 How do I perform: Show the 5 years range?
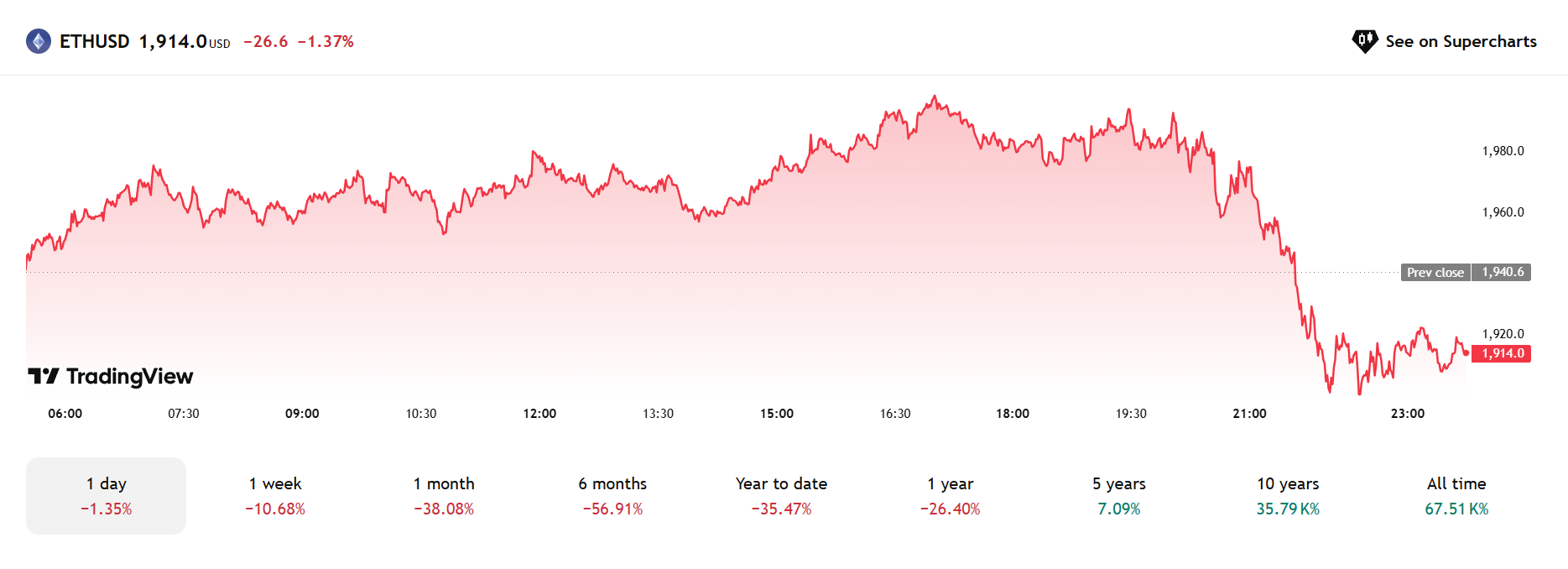(1118, 495)
